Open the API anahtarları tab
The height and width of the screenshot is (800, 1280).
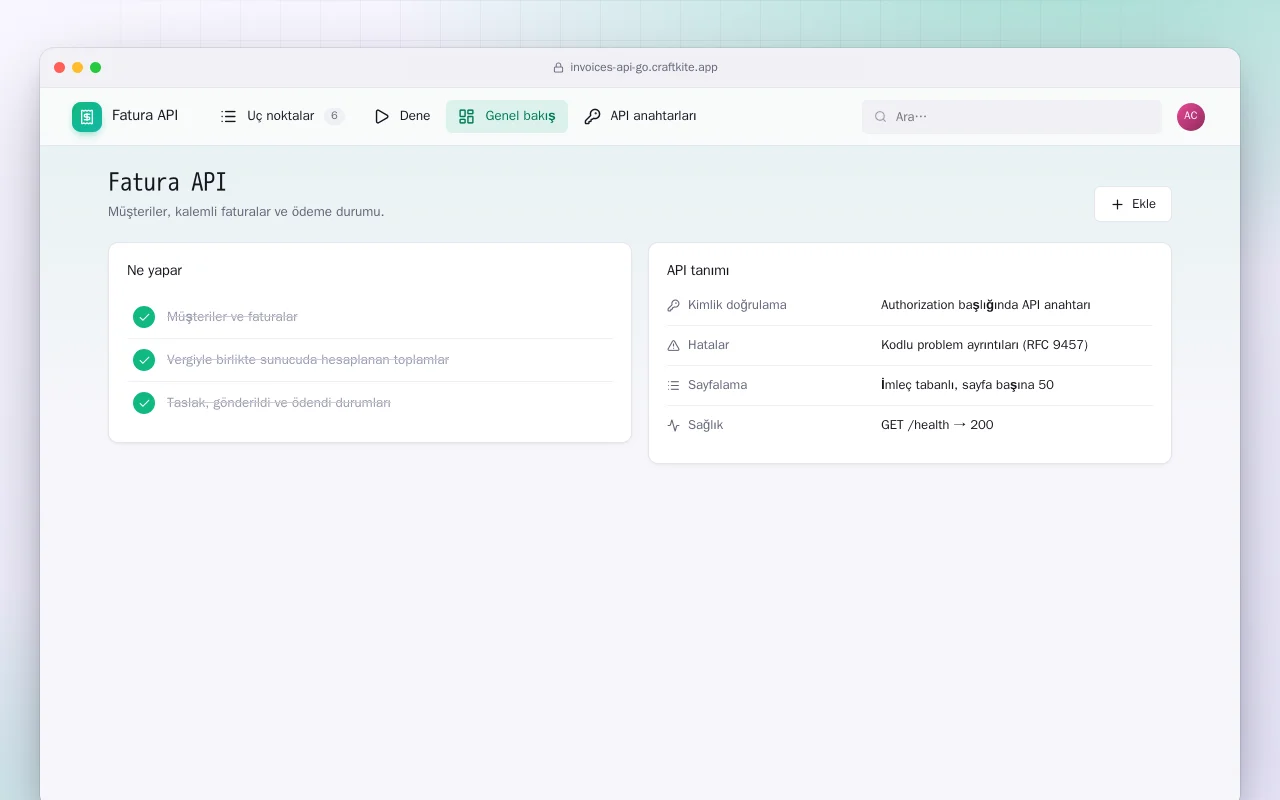coord(640,116)
